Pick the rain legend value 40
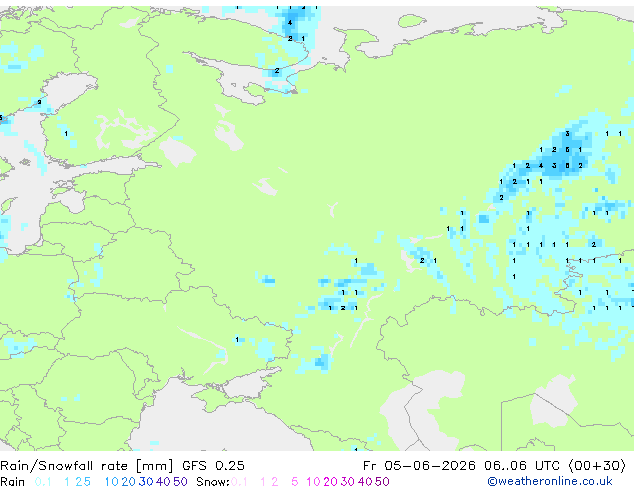This screenshot has height=490, width=634. tap(163, 482)
